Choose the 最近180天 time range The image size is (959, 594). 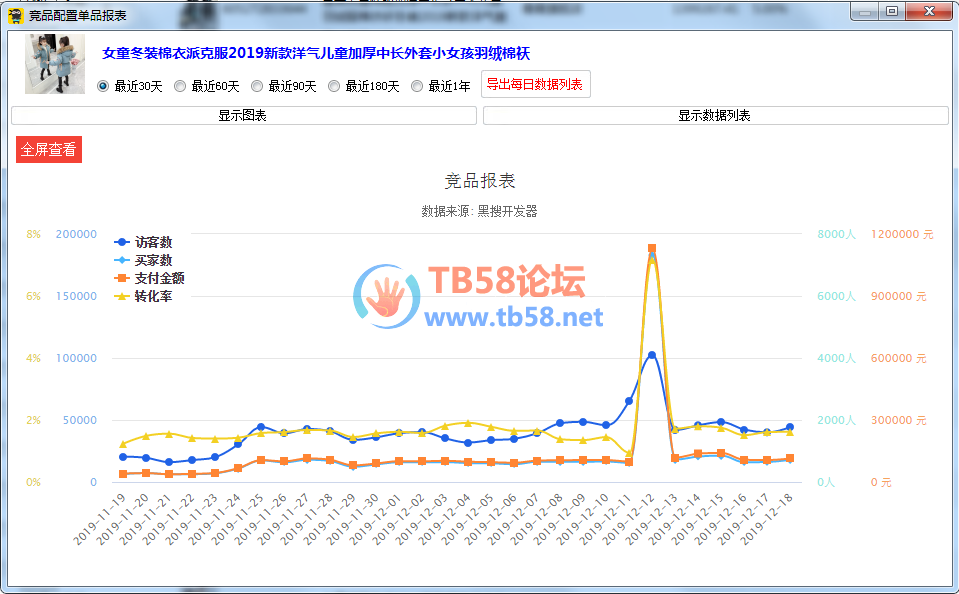tap(334, 86)
